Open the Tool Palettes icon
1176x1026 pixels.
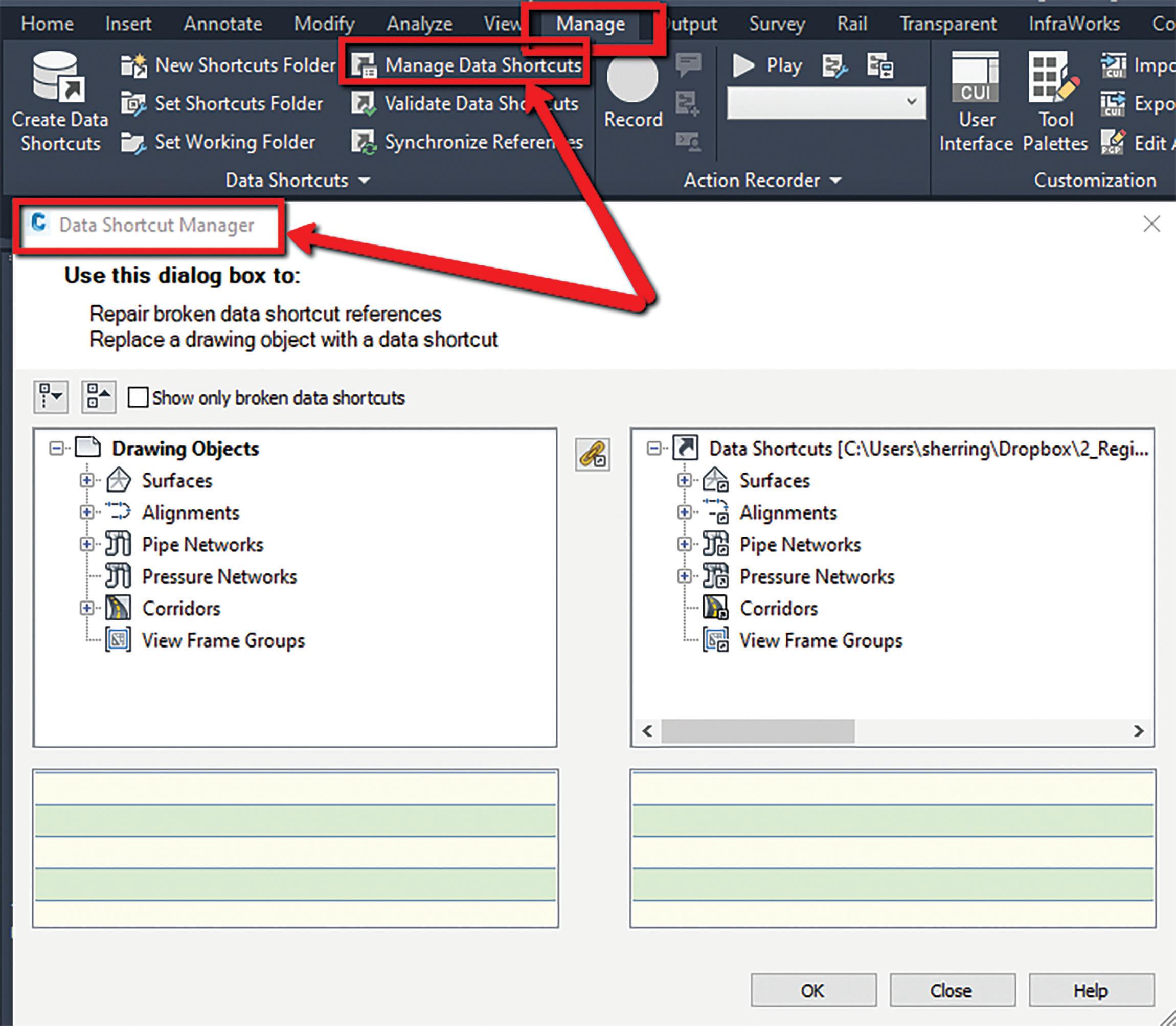click(1053, 77)
